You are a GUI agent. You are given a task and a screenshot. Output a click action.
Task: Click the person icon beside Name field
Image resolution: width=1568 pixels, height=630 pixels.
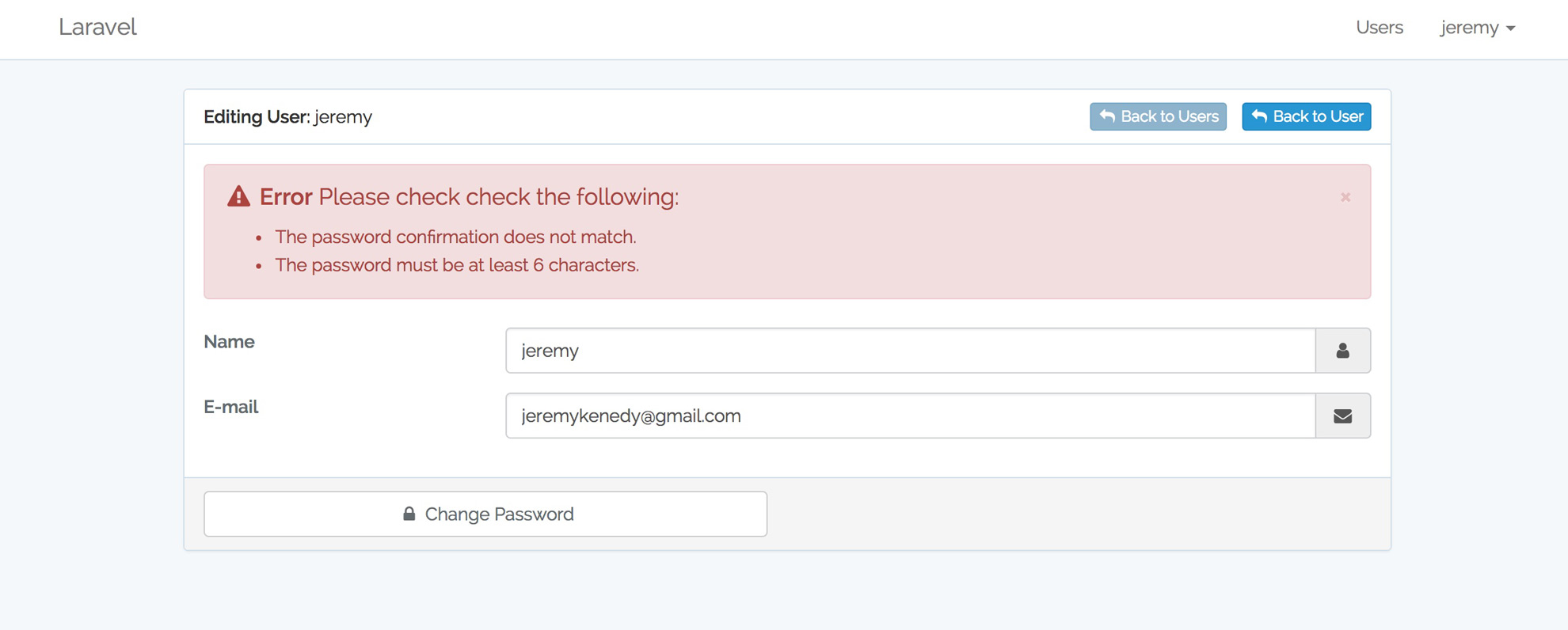click(x=1342, y=351)
